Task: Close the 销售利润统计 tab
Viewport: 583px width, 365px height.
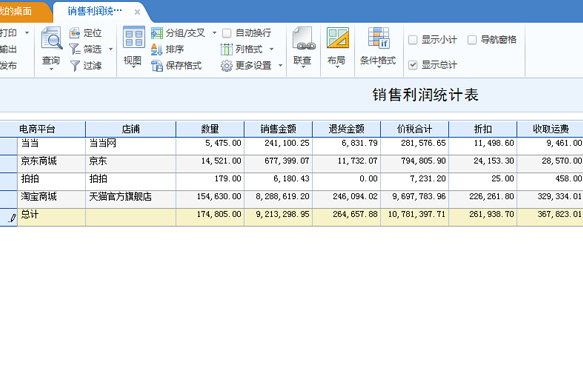Action: [x=137, y=12]
